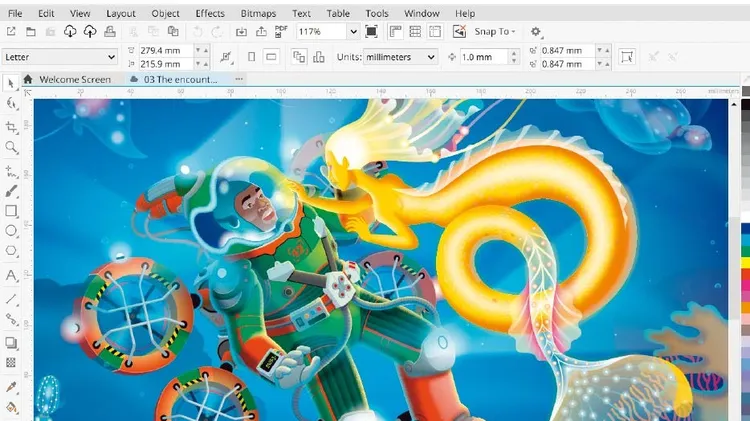This screenshot has width=750, height=421.
Task: Pick the green swatch in color palette
Action: (x=746, y=251)
